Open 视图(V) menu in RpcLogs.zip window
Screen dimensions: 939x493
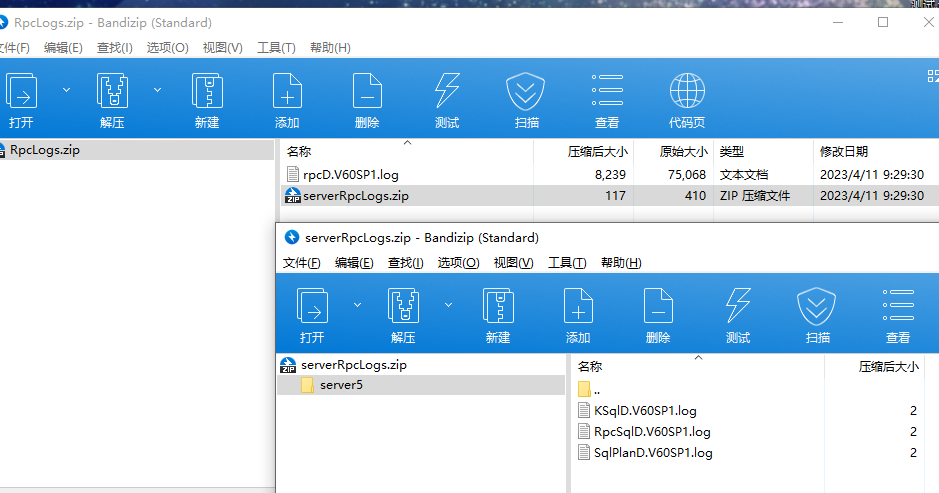click(223, 48)
